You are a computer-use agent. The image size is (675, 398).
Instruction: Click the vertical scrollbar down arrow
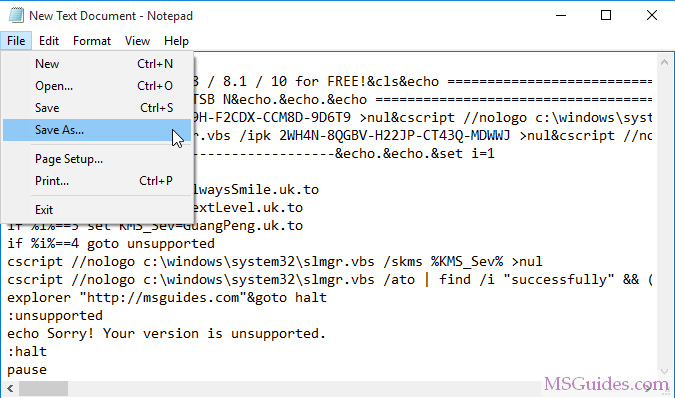(664, 370)
